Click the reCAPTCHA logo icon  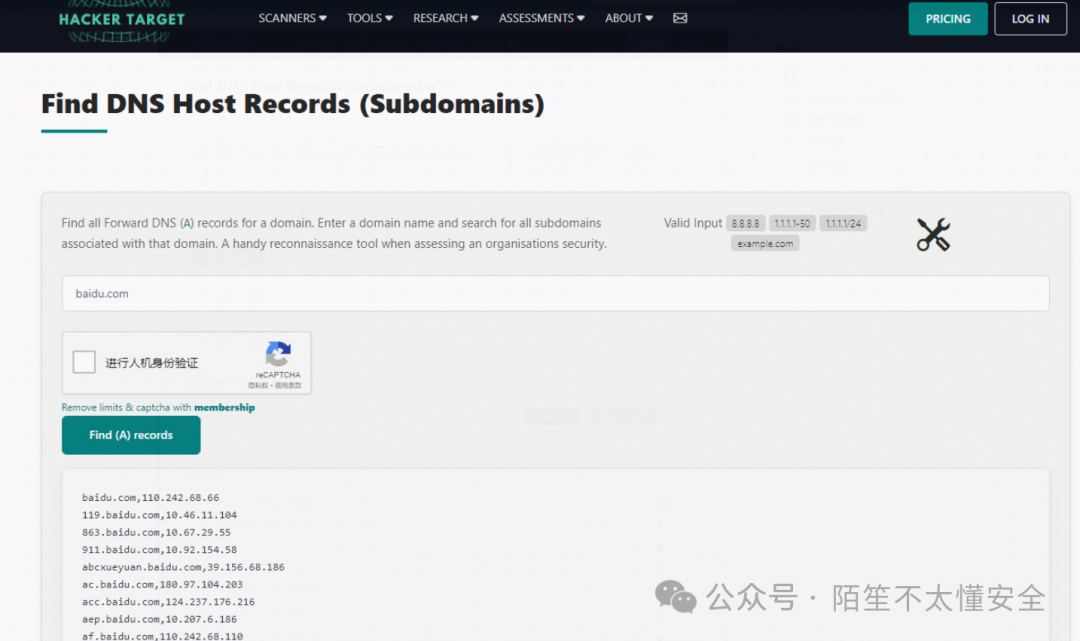278,354
